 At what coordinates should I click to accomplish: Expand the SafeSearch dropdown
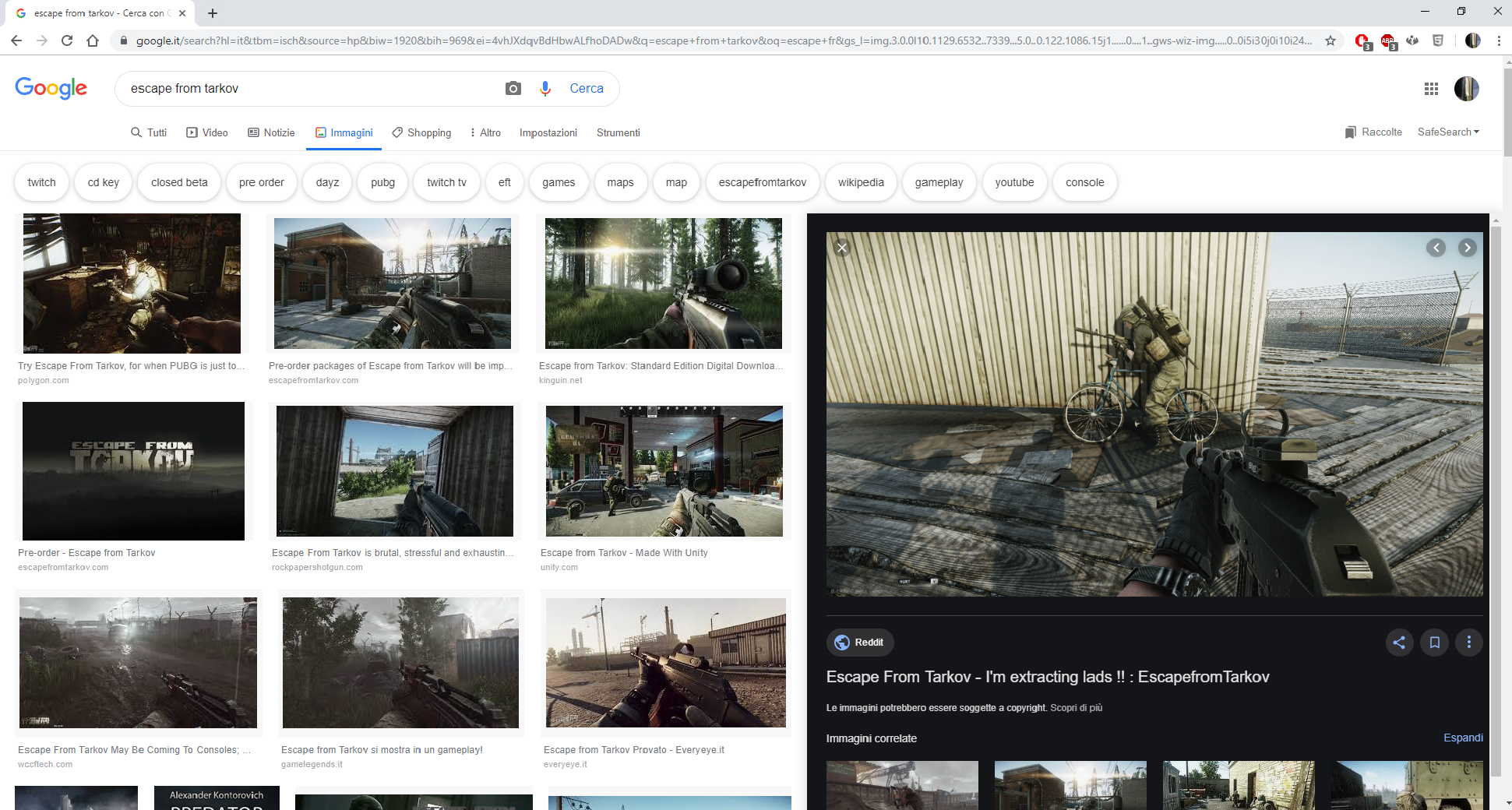pyautogui.click(x=1448, y=132)
